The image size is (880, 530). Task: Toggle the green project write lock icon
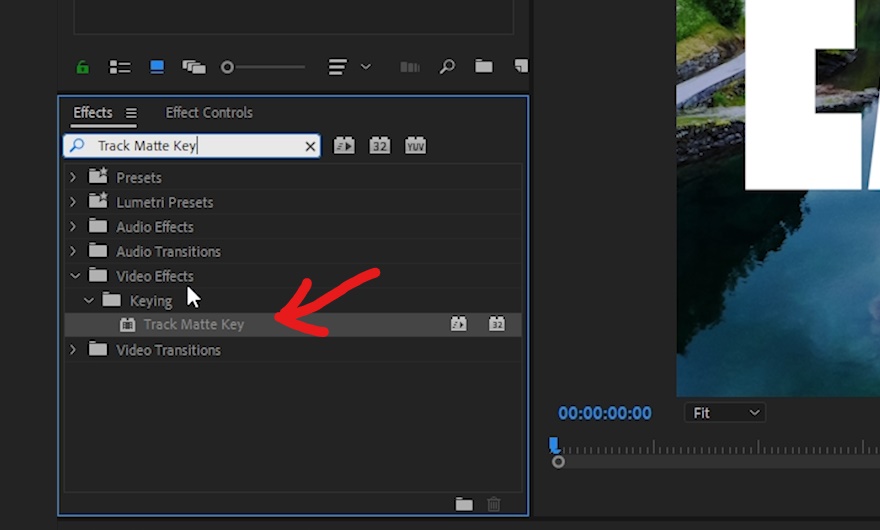(x=82, y=67)
